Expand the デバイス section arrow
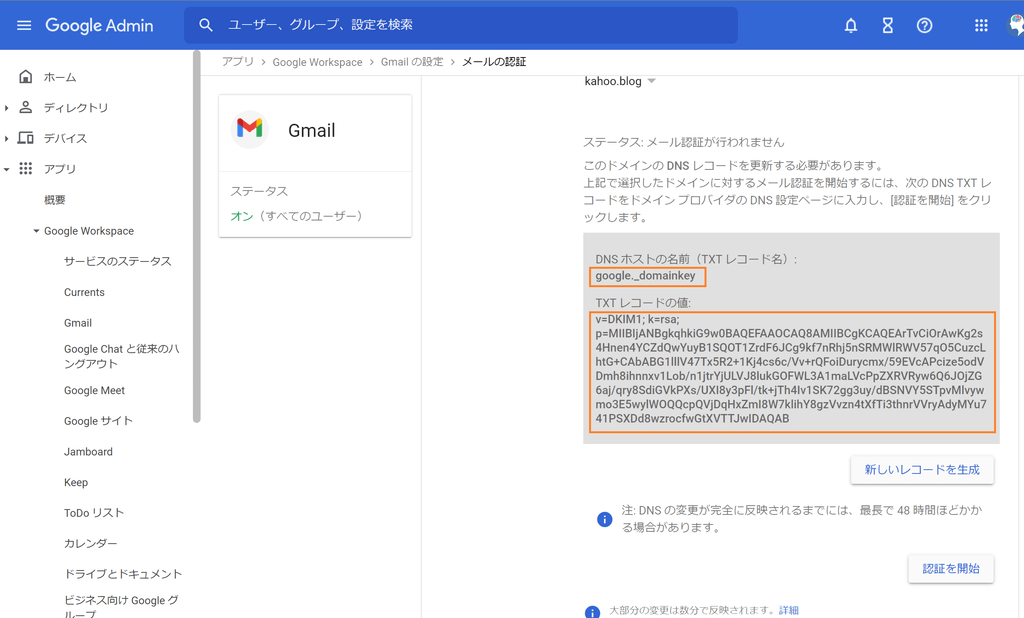1024x618 pixels. (x=7, y=138)
